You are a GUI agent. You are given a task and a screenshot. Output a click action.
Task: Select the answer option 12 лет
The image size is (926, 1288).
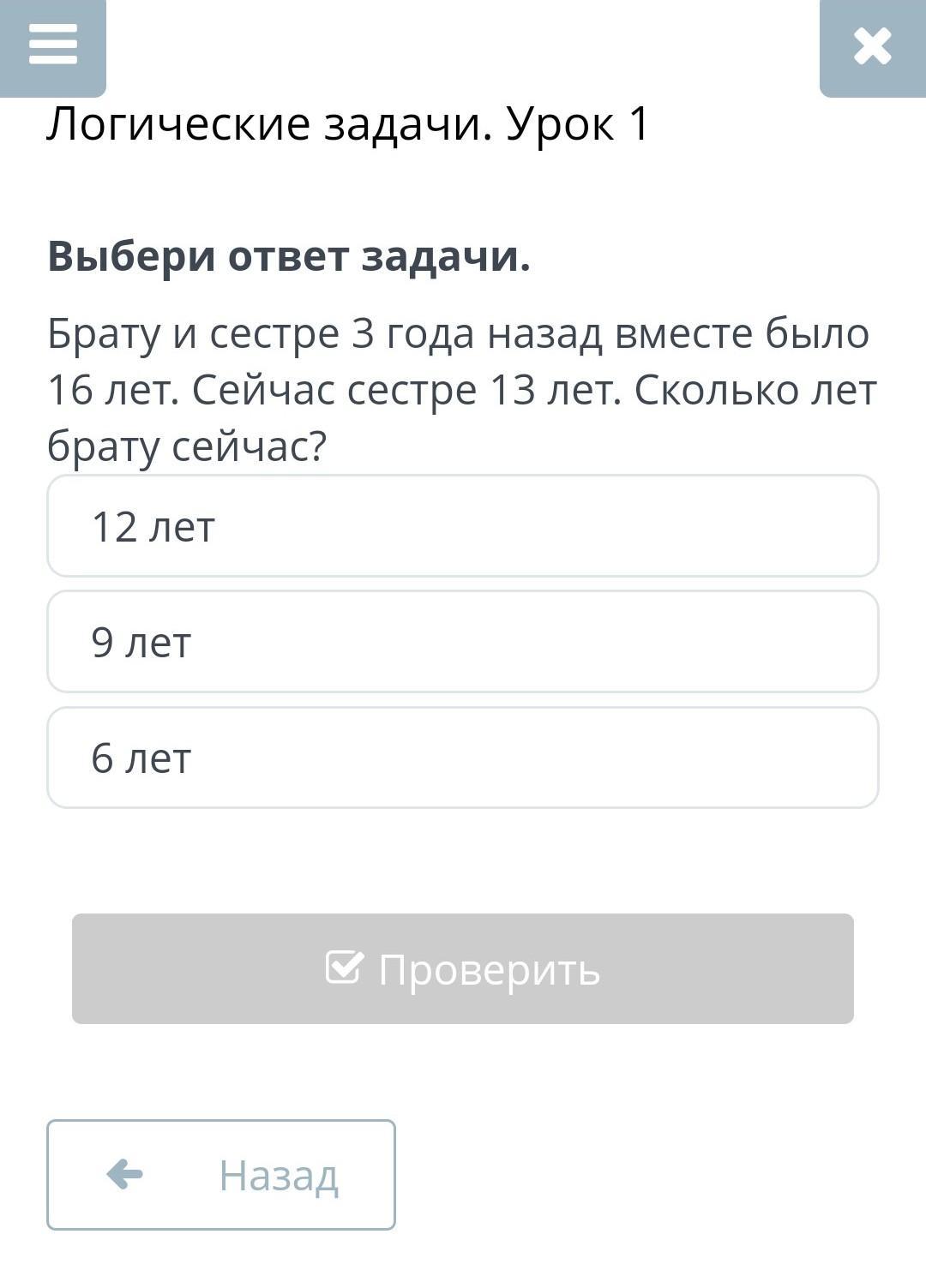(463, 526)
